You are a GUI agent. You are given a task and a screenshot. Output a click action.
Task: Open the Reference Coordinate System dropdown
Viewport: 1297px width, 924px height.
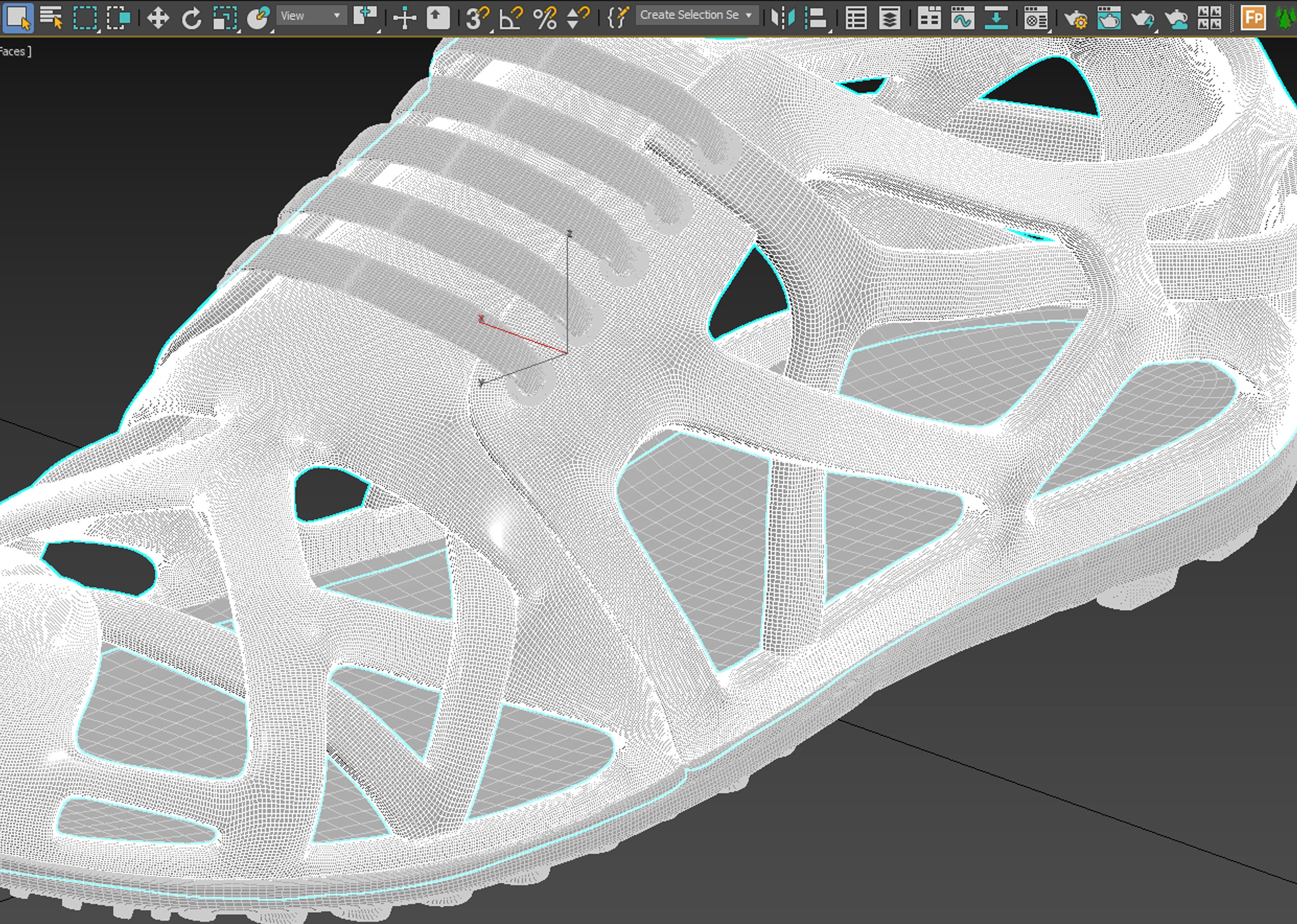click(312, 16)
